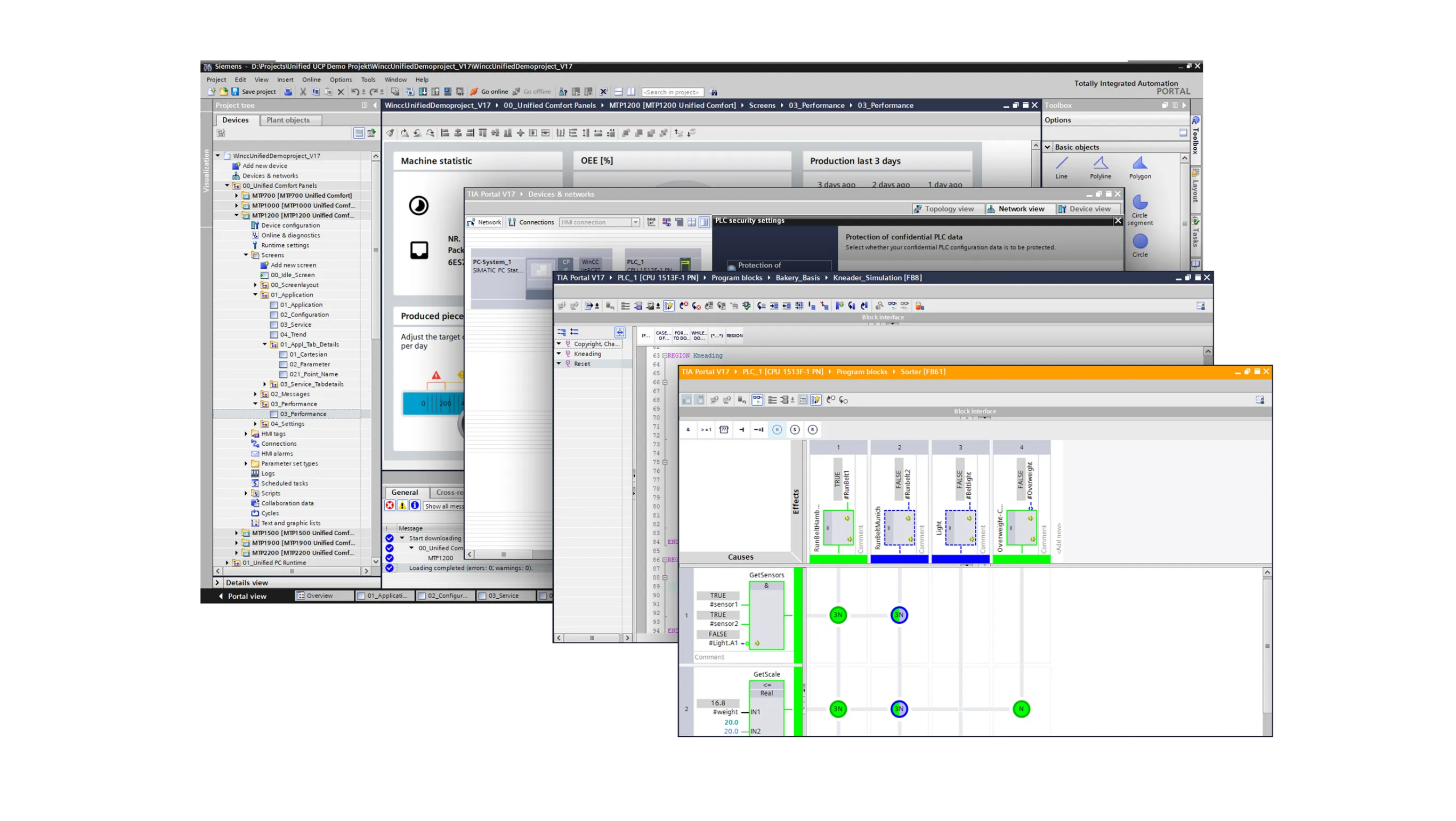This screenshot has width=1456, height=821.
Task: Toggle monitoring (glasses) in Sorter toolbar
Action: 757,400
